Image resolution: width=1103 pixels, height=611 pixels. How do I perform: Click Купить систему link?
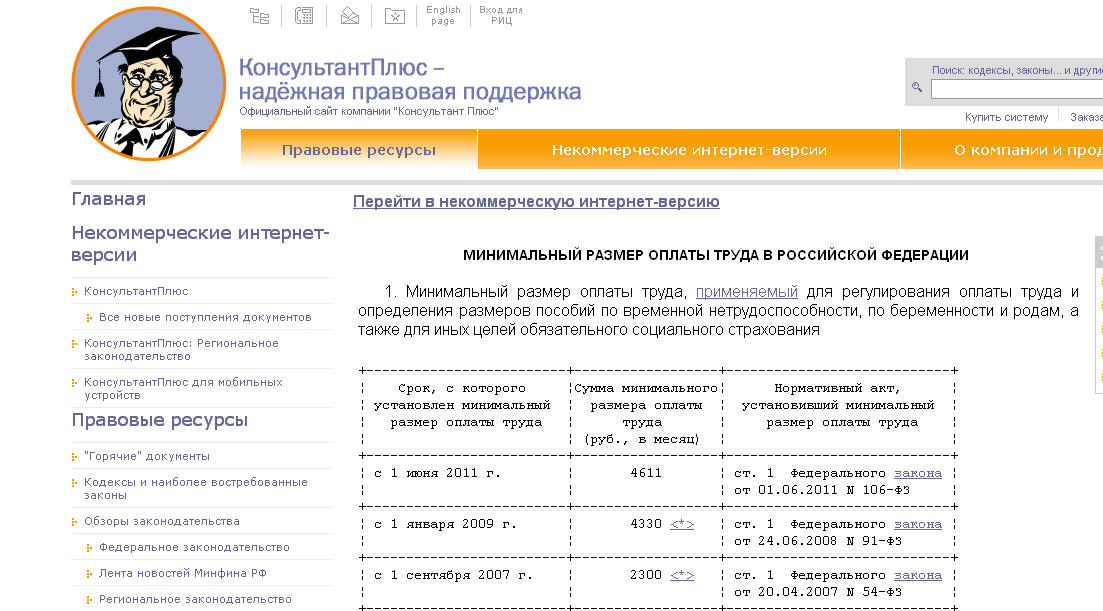pos(1006,117)
